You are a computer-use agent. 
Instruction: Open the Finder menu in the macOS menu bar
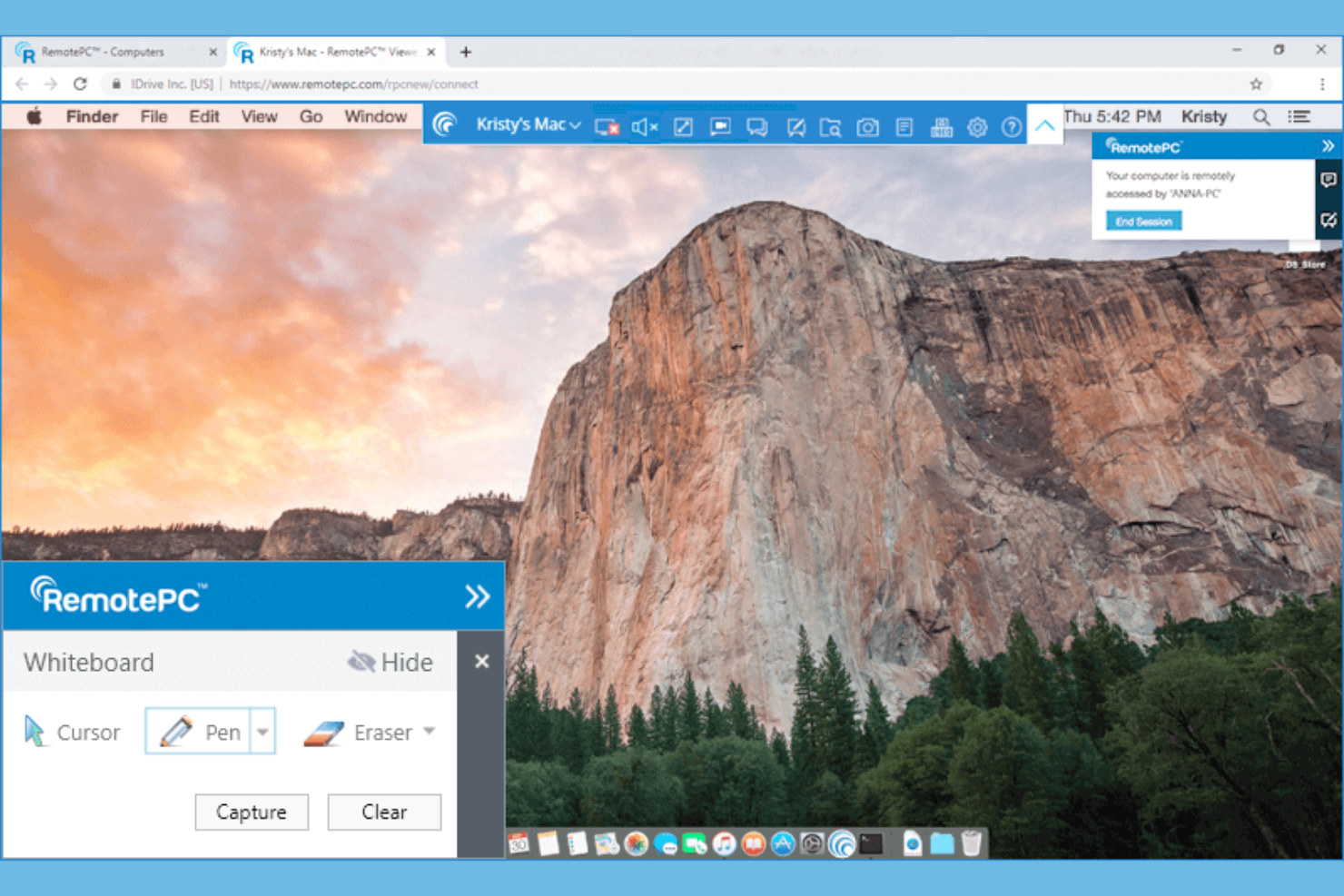pos(91,116)
